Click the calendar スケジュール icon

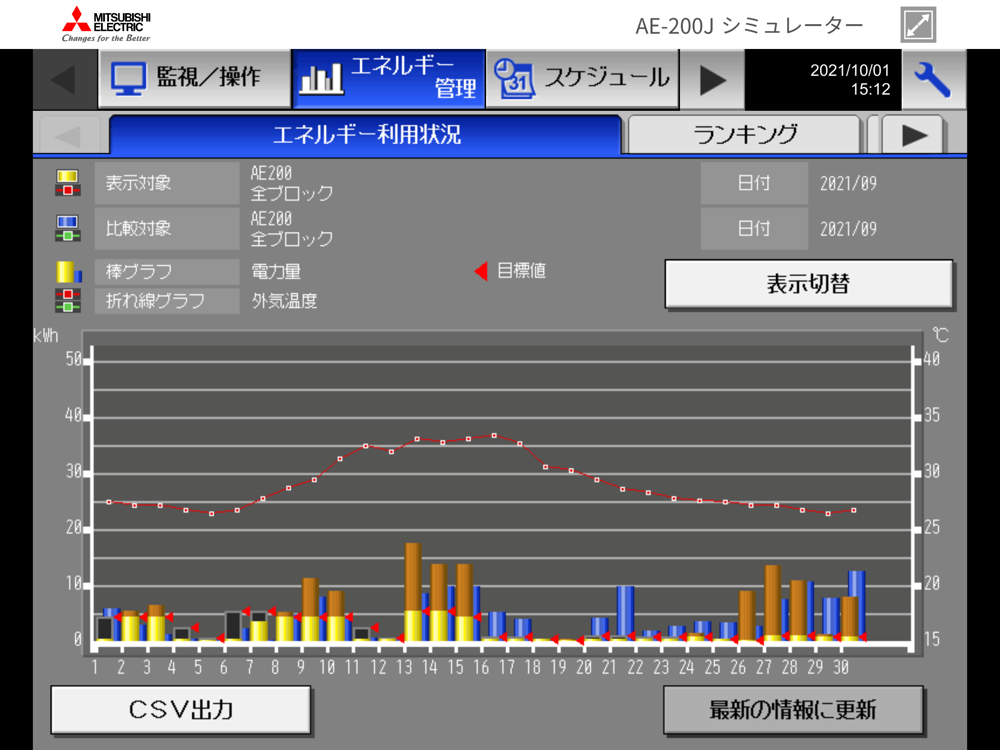point(515,79)
